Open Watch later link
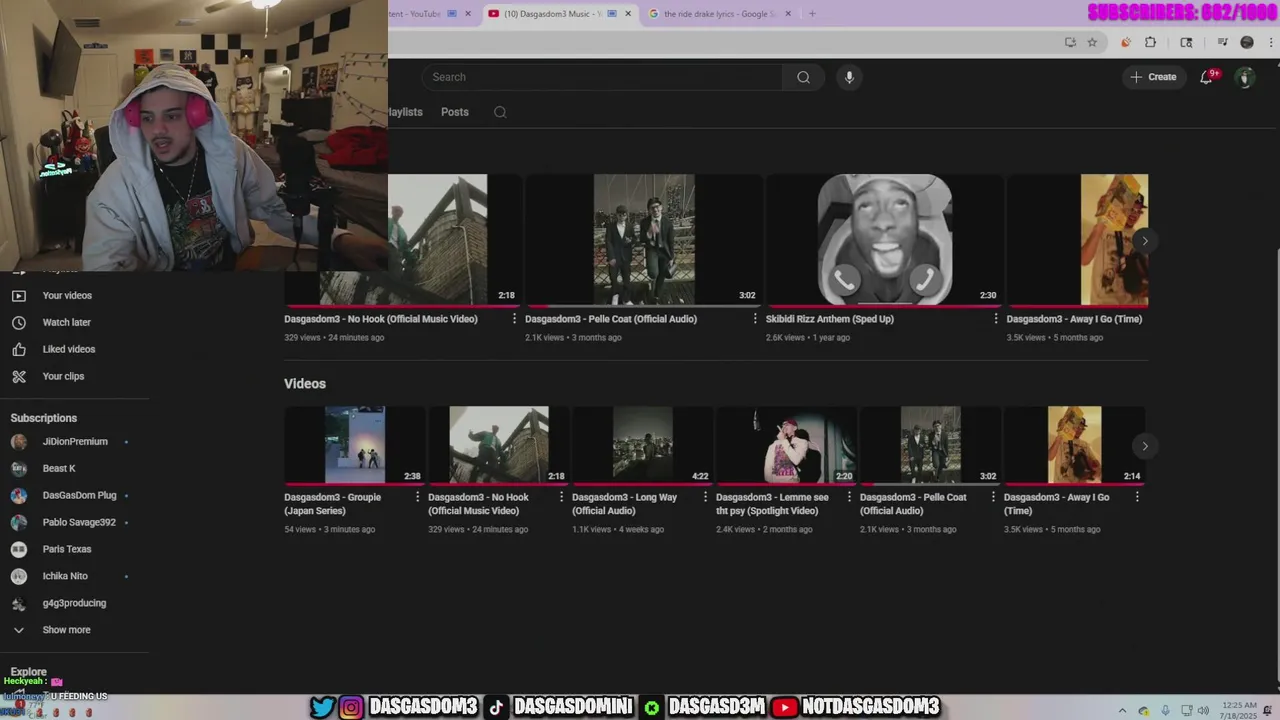1280x720 pixels. (67, 323)
